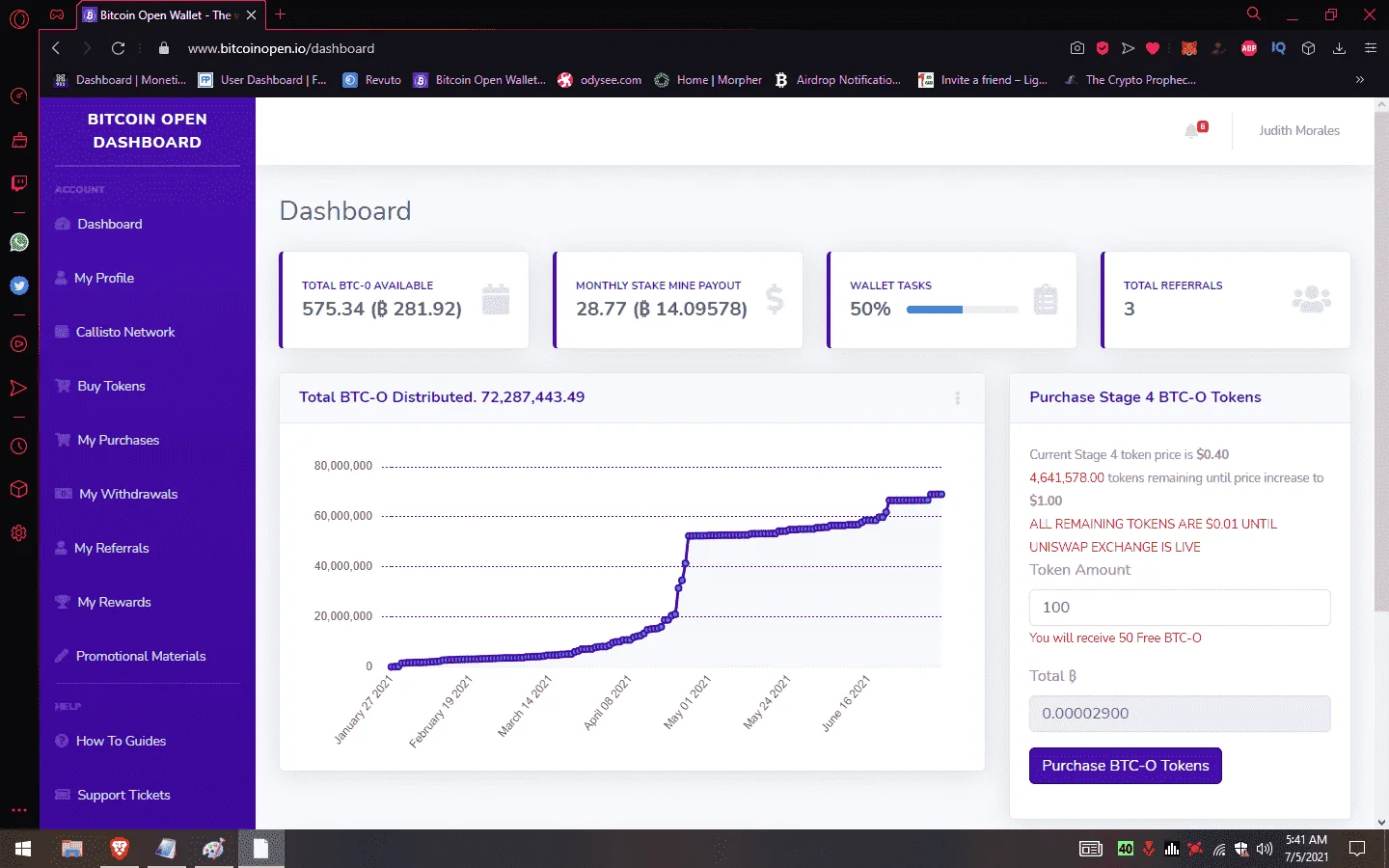Click the Total ₿ amount field
This screenshot has height=868, width=1389.
pyautogui.click(x=1180, y=714)
